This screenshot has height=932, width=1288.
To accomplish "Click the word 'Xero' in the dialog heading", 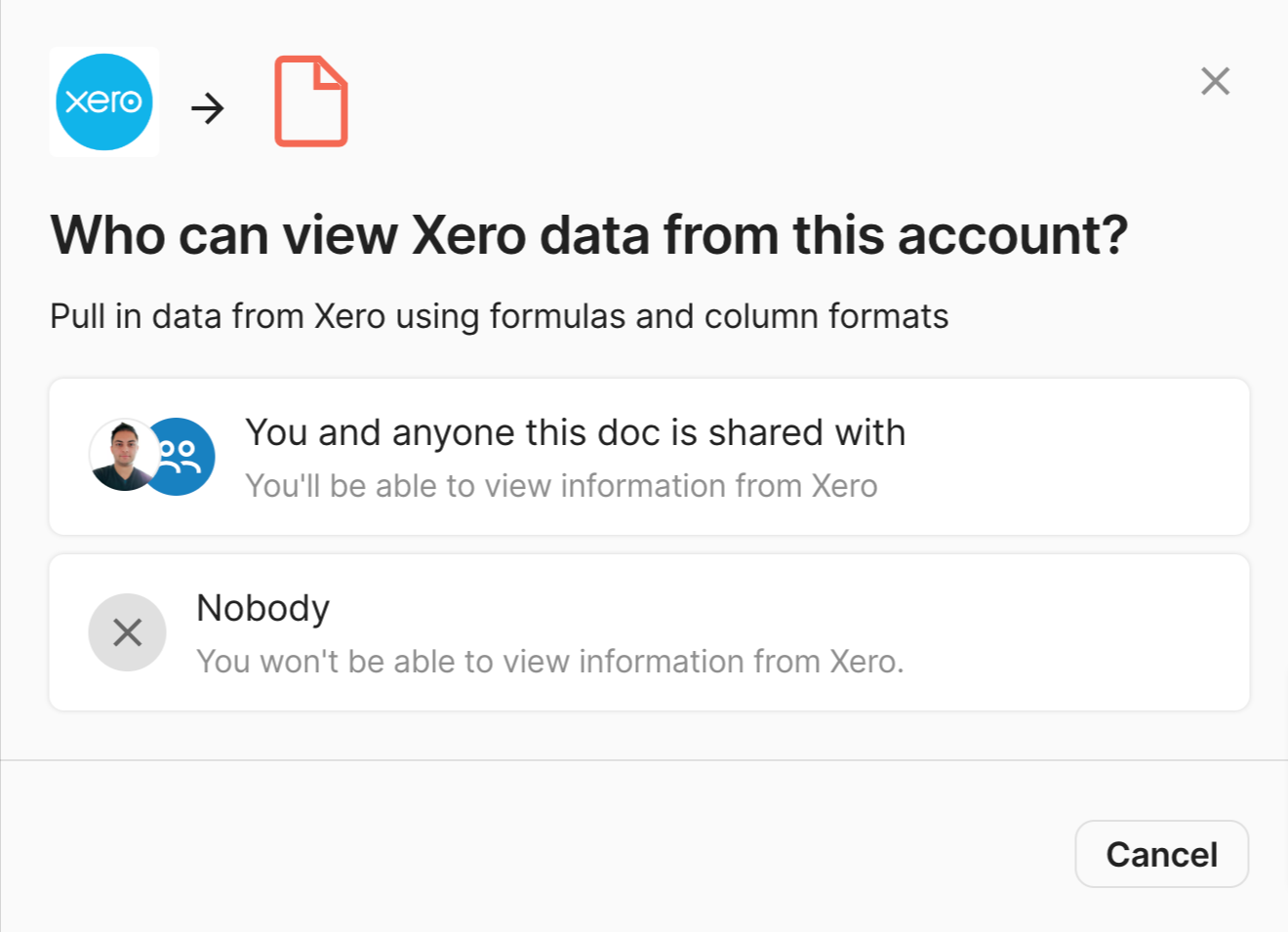I will [468, 235].
